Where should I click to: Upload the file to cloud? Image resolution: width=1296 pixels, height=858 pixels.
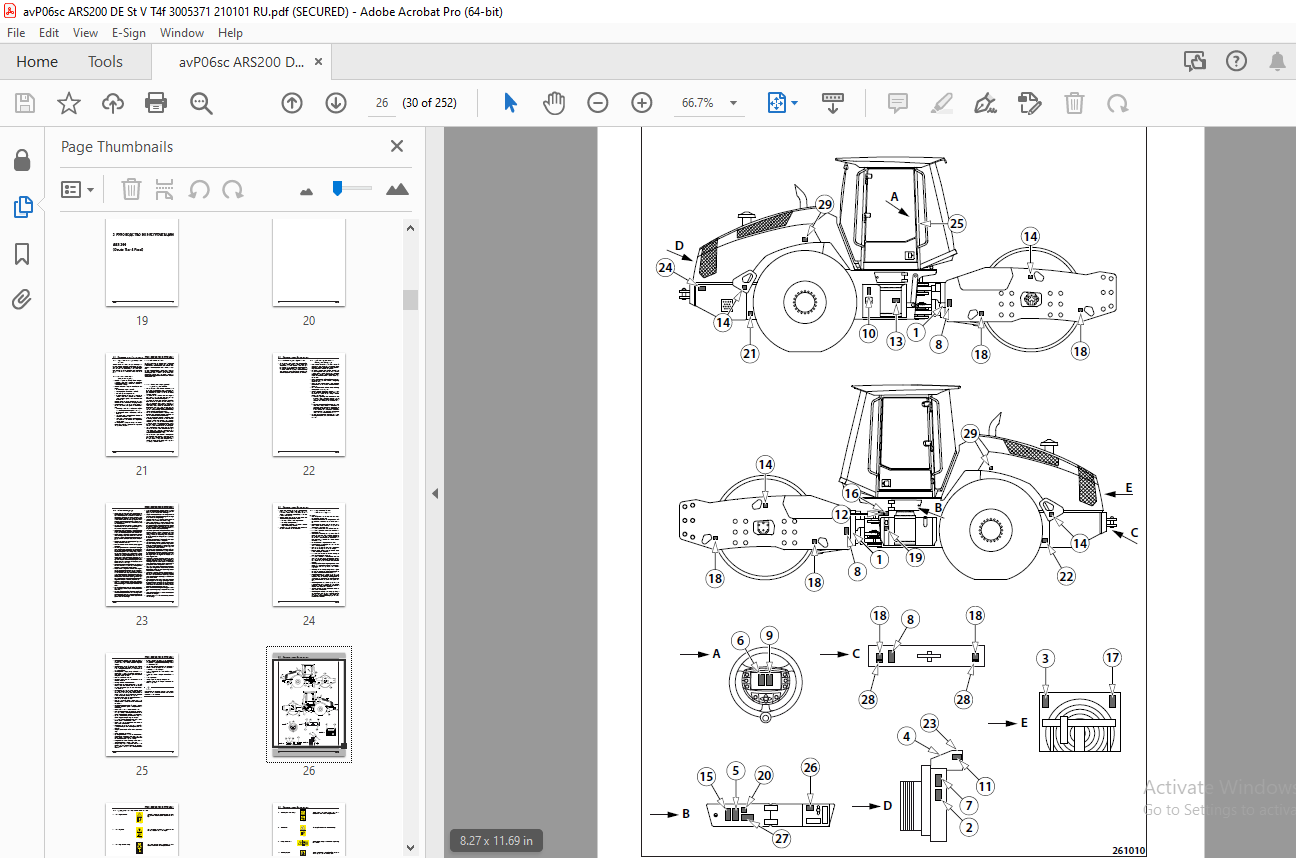[113, 103]
